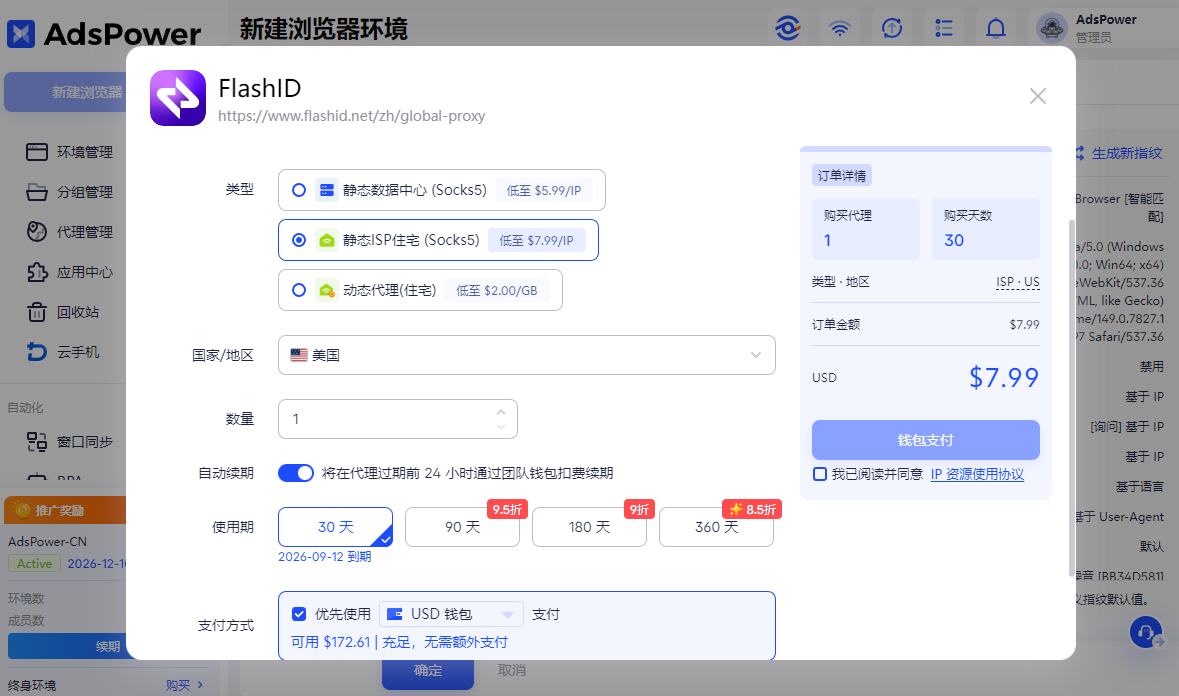Screen dimensions: 1179x696
Task: Select static datacenter (Socks5) proxy type
Action: click(441, 190)
